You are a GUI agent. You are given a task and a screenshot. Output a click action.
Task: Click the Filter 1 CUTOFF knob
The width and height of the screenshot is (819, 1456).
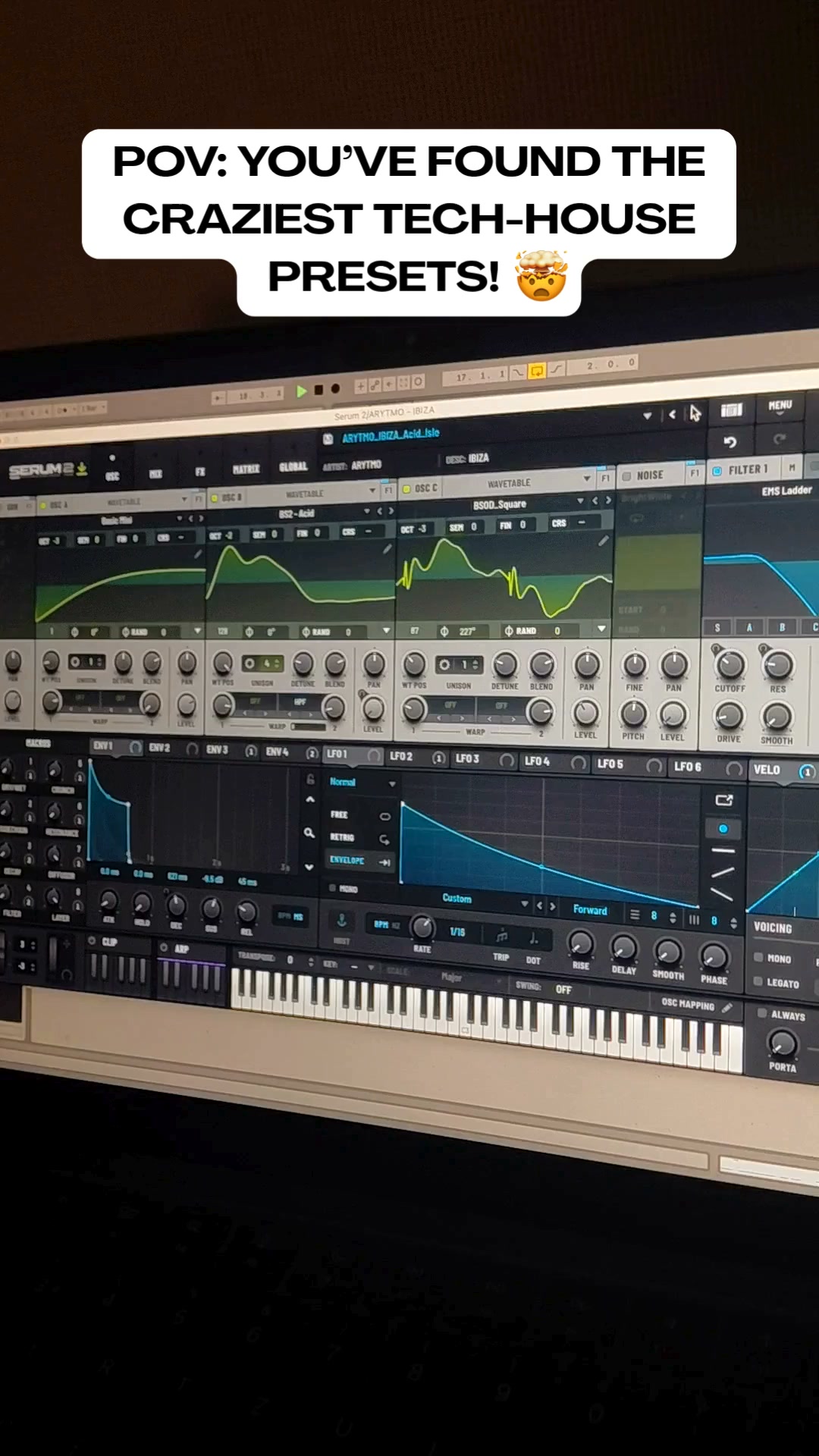730,665
